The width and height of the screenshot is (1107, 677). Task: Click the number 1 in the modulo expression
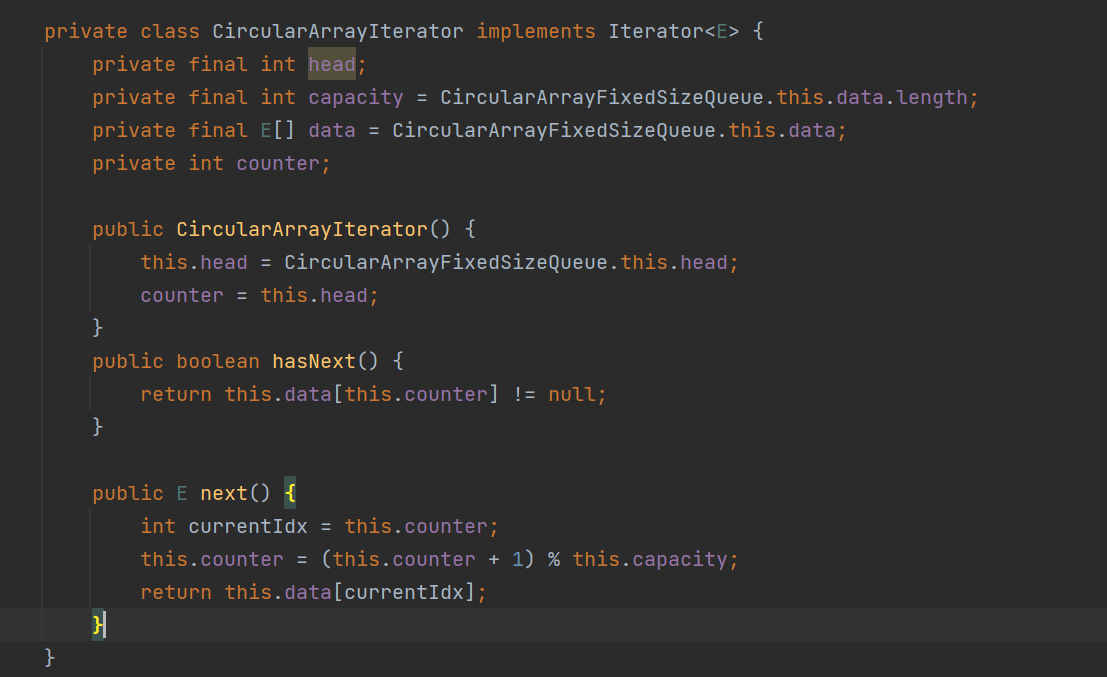tap(517, 559)
